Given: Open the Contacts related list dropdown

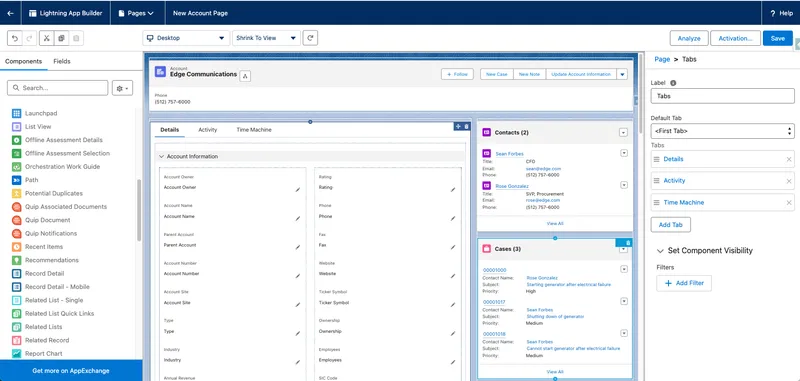Looking at the screenshot, I should pyautogui.click(x=623, y=133).
